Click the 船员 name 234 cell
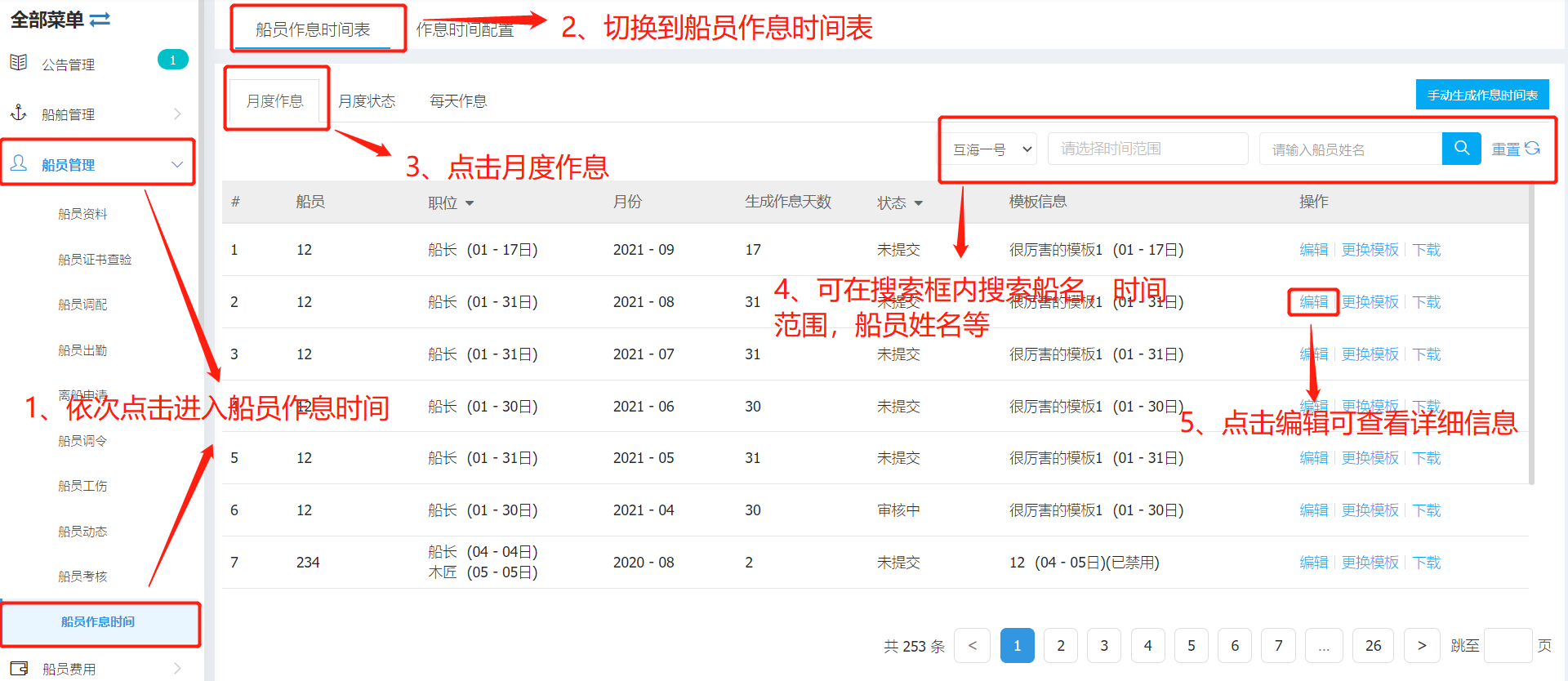 tap(308, 563)
